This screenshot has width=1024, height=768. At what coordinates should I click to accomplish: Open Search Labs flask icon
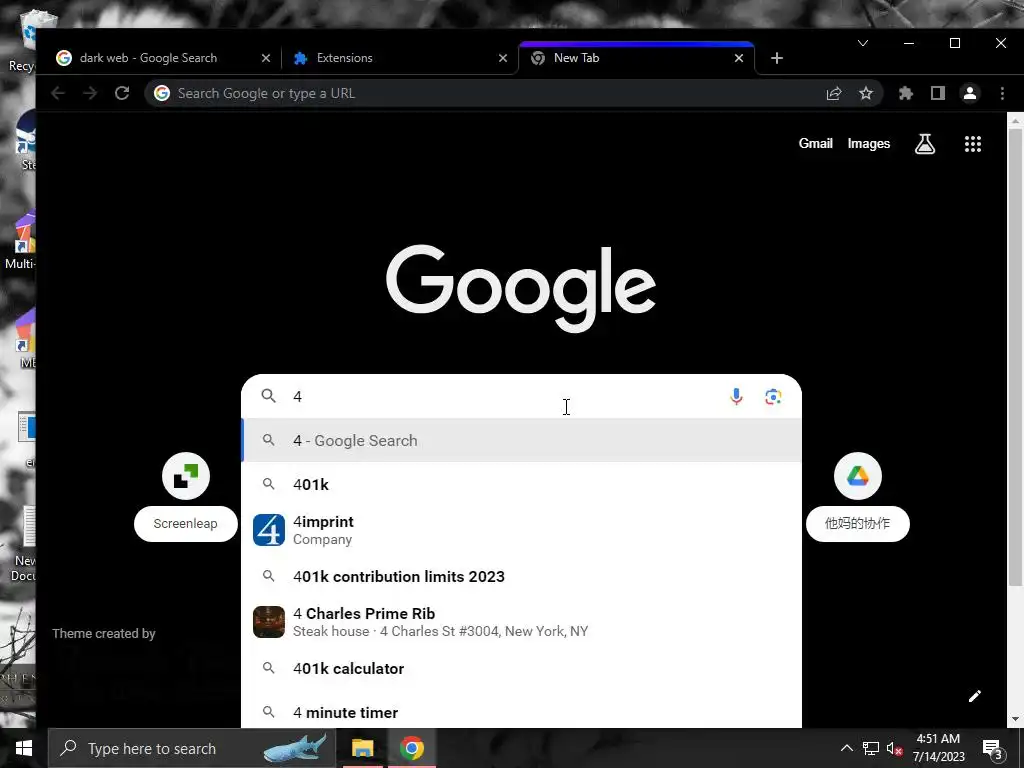pyautogui.click(x=925, y=144)
